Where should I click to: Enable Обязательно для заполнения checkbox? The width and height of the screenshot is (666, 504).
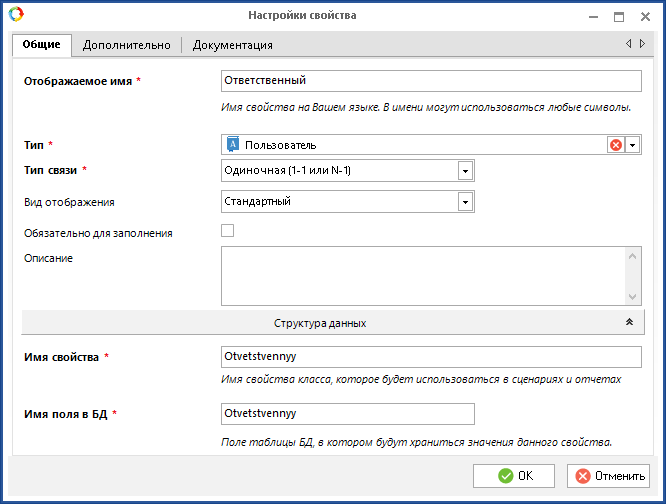(227, 231)
